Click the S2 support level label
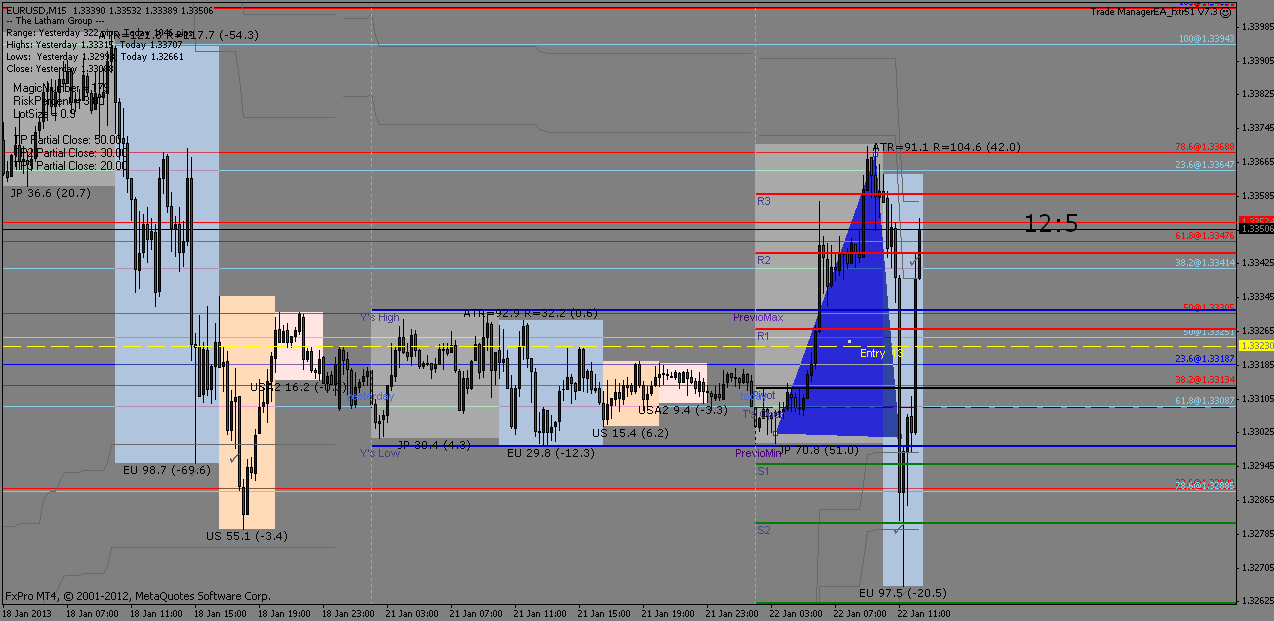 pos(764,530)
